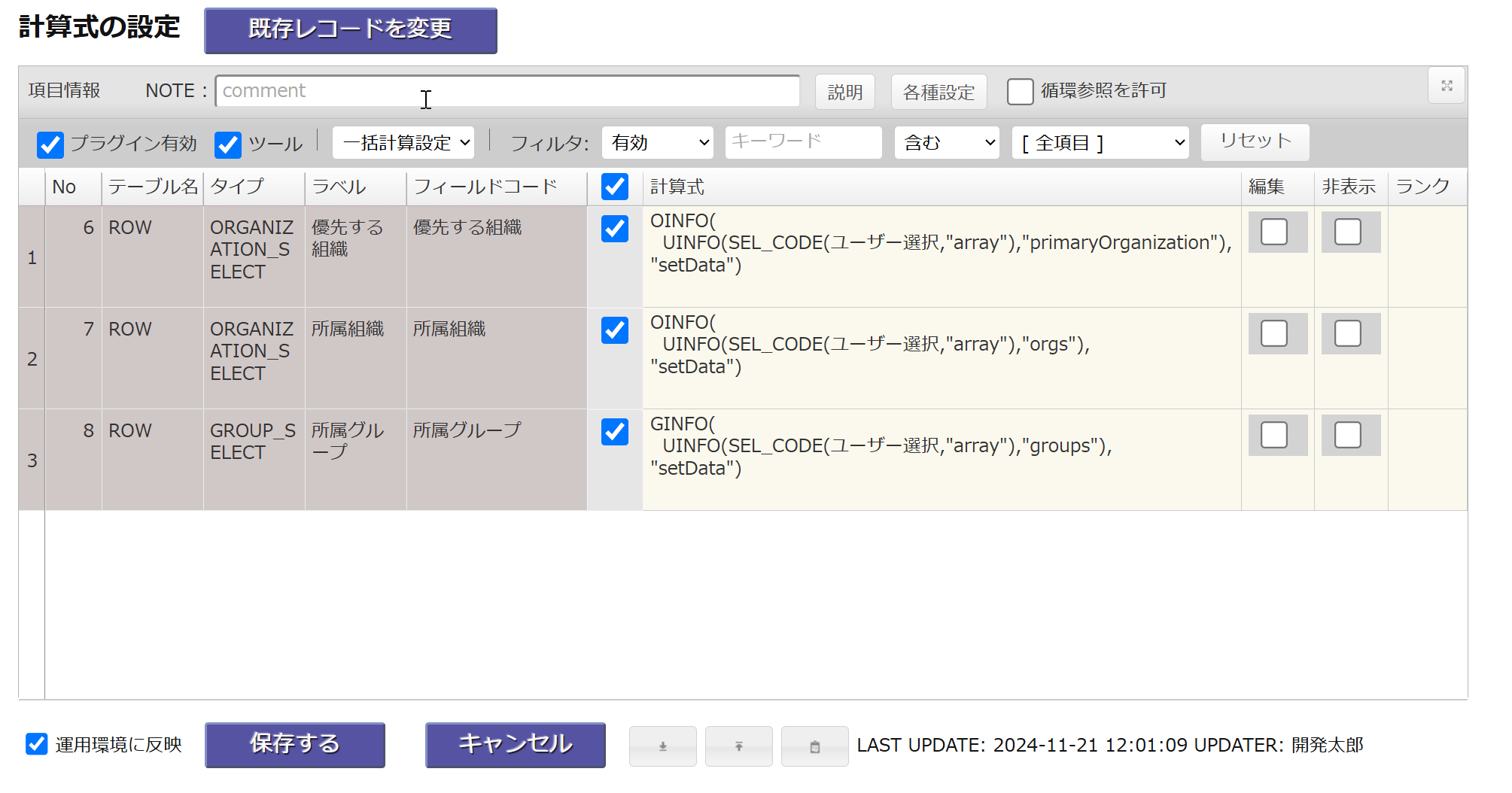Click the NOTE comment input field
Viewport: 1512px width, 793px height.
(x=507, y=91)
